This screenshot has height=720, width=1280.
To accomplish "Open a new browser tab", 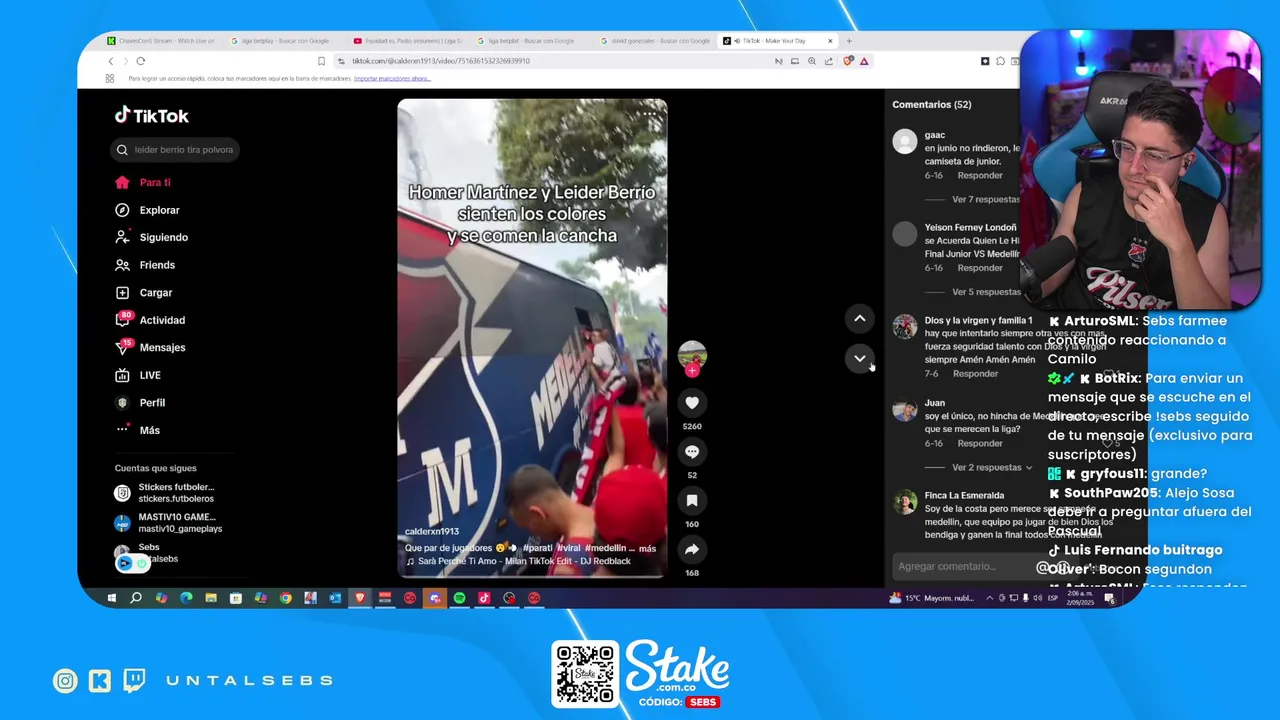I will coord(849,41).
